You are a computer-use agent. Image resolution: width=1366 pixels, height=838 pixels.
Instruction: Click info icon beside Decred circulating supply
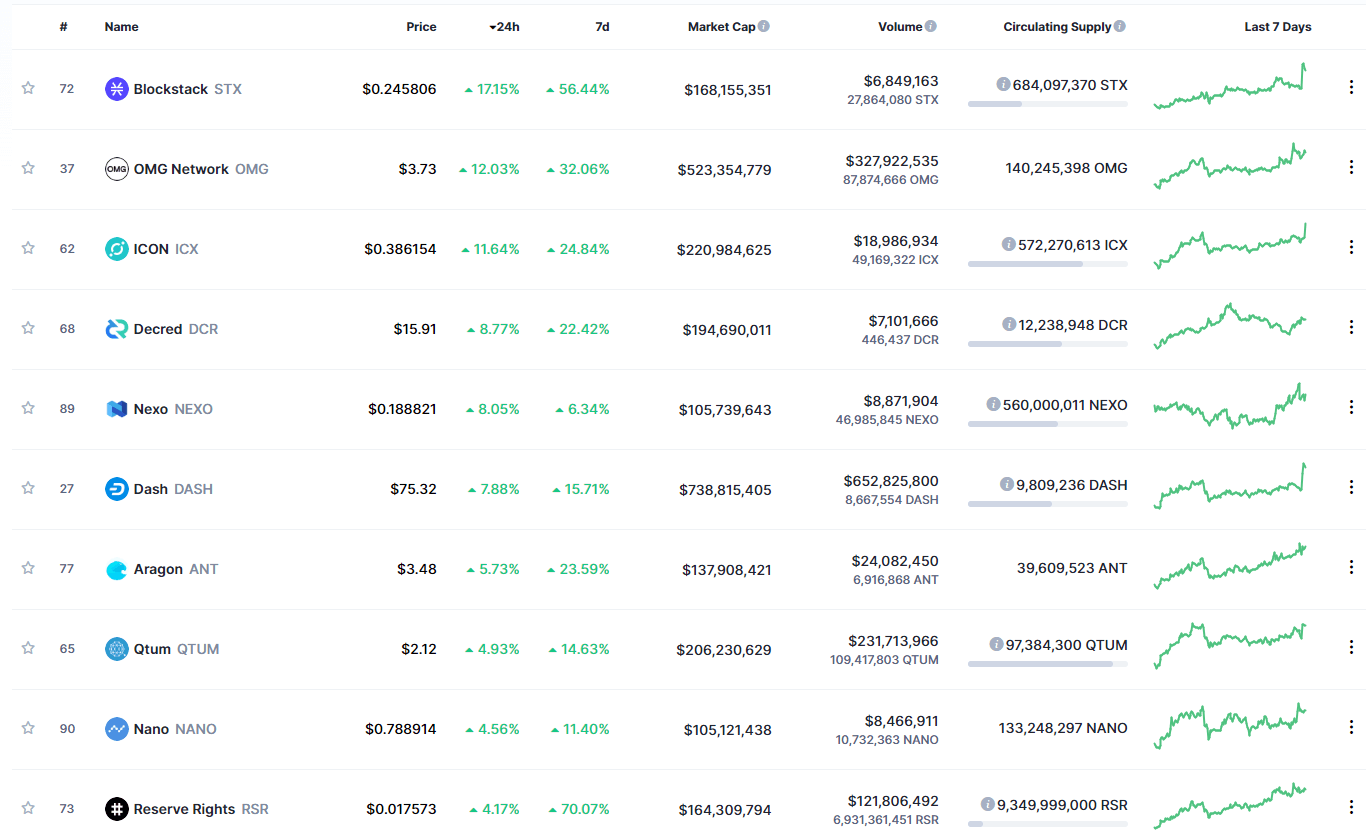coord(1009,325)
